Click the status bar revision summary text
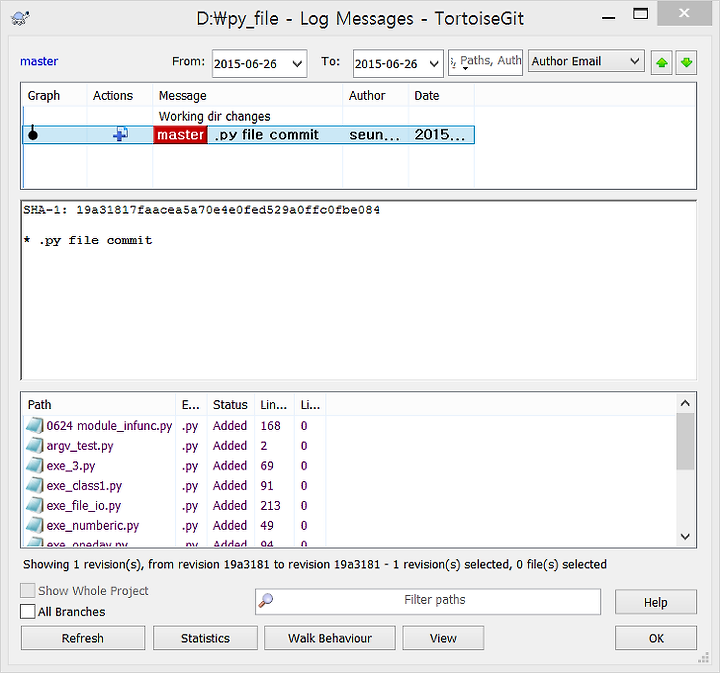Viewport: 720px width, 673px height. coord(315,564)
